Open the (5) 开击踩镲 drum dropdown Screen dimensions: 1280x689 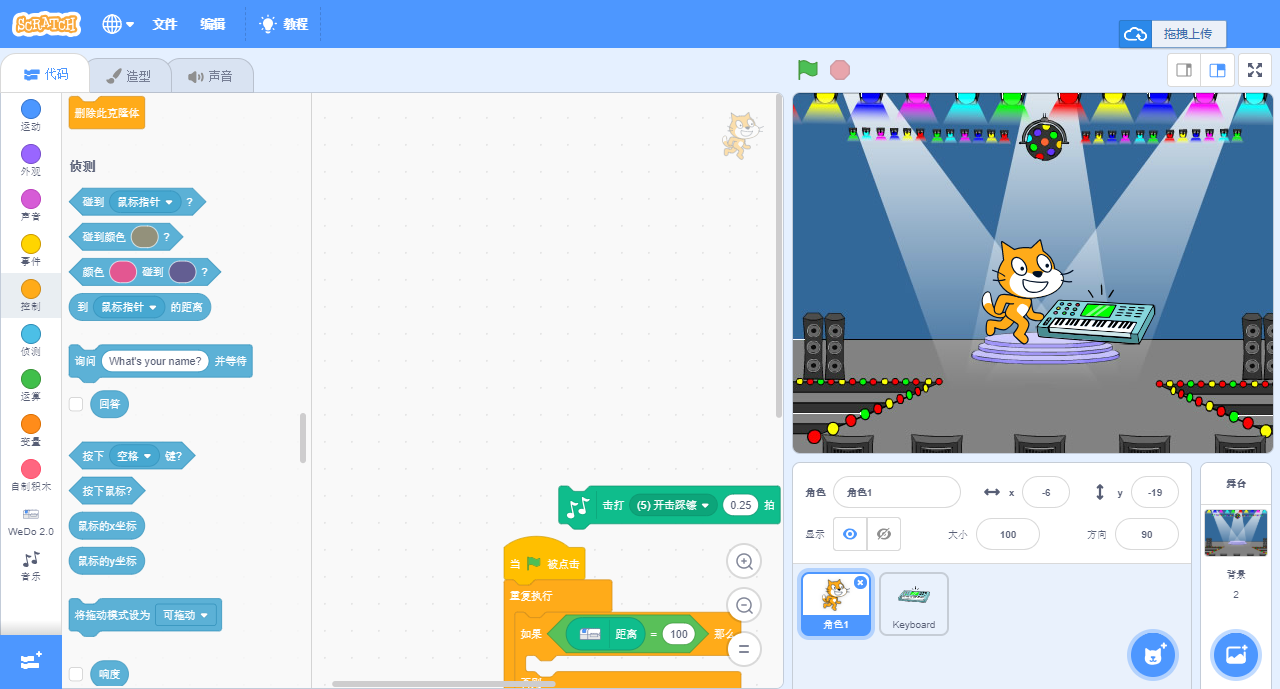coord(672,506)
